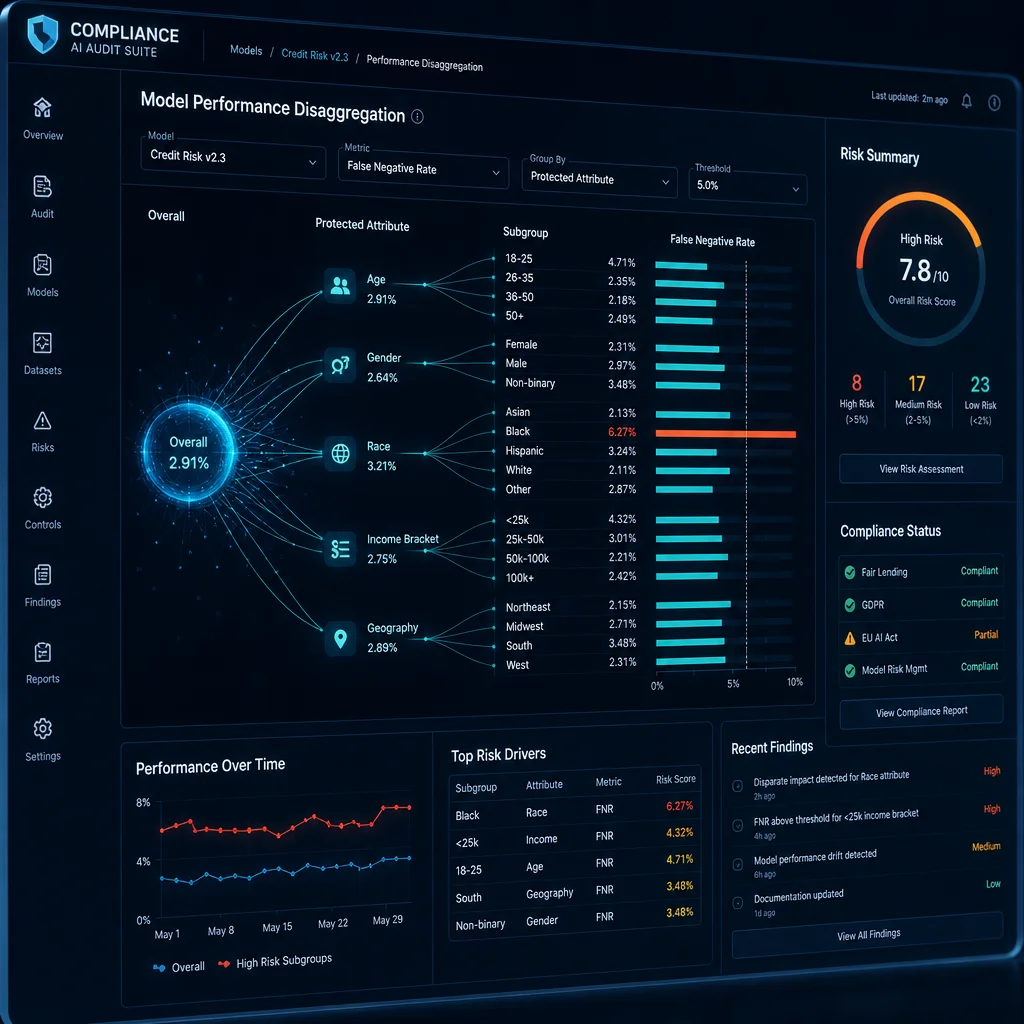1024x1024 pixels.
Task: Open Settings gear in the sidebar
Action: pyautogui.click(x=42, y=729)
